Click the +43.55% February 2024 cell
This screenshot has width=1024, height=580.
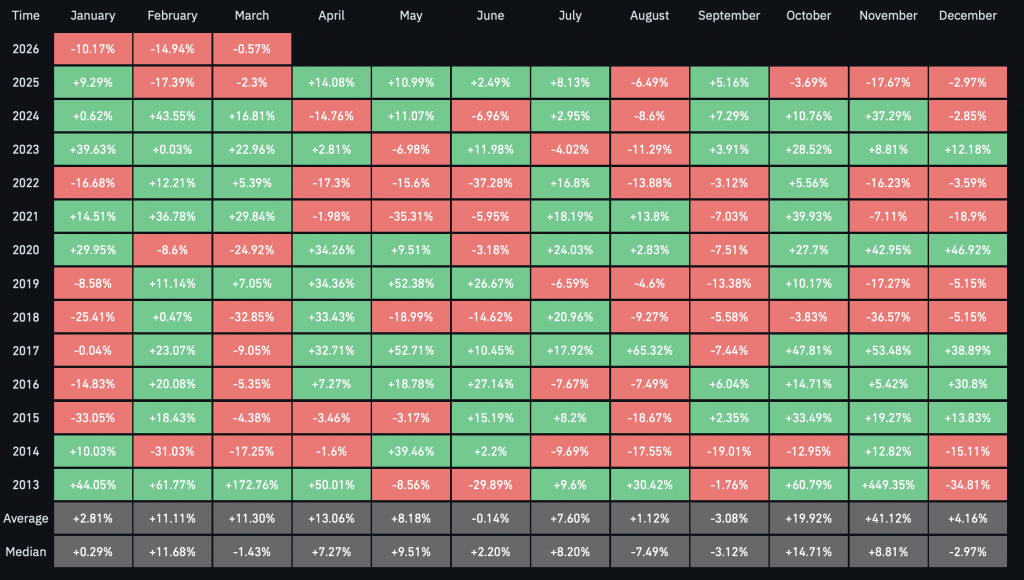click(x=172, y=116)
